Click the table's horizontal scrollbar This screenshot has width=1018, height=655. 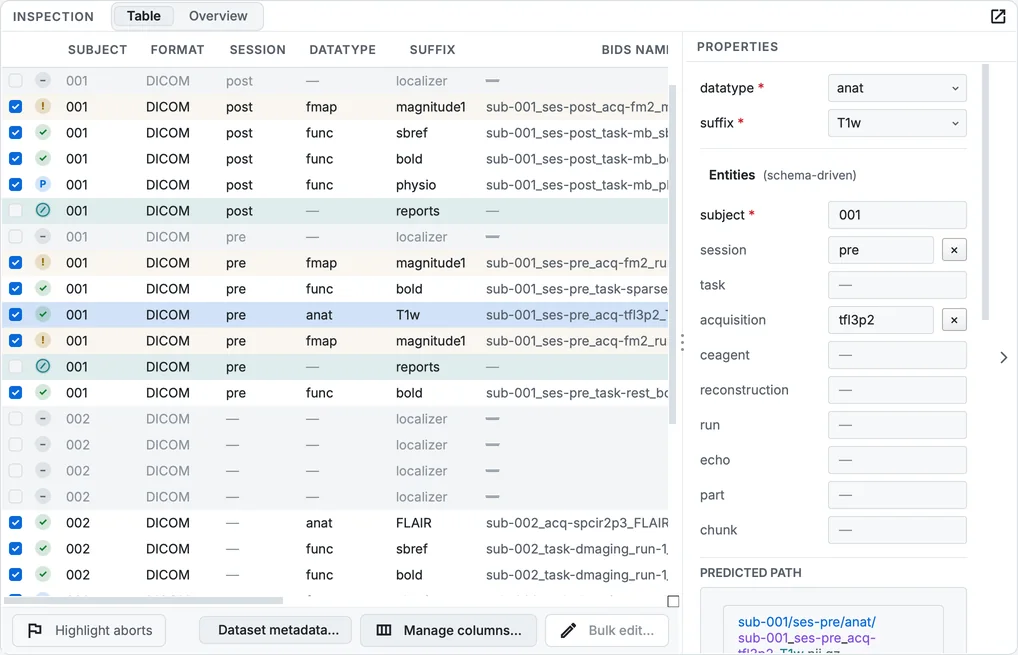tap(143, 600)
